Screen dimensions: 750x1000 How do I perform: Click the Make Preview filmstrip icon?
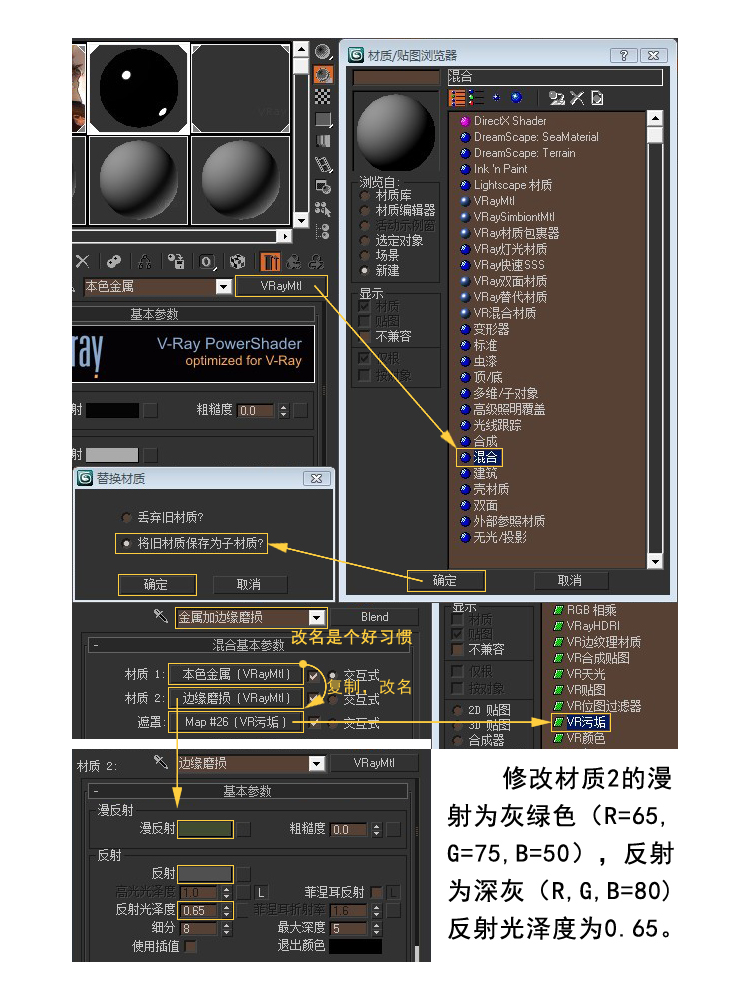click(x=323, y=164)
